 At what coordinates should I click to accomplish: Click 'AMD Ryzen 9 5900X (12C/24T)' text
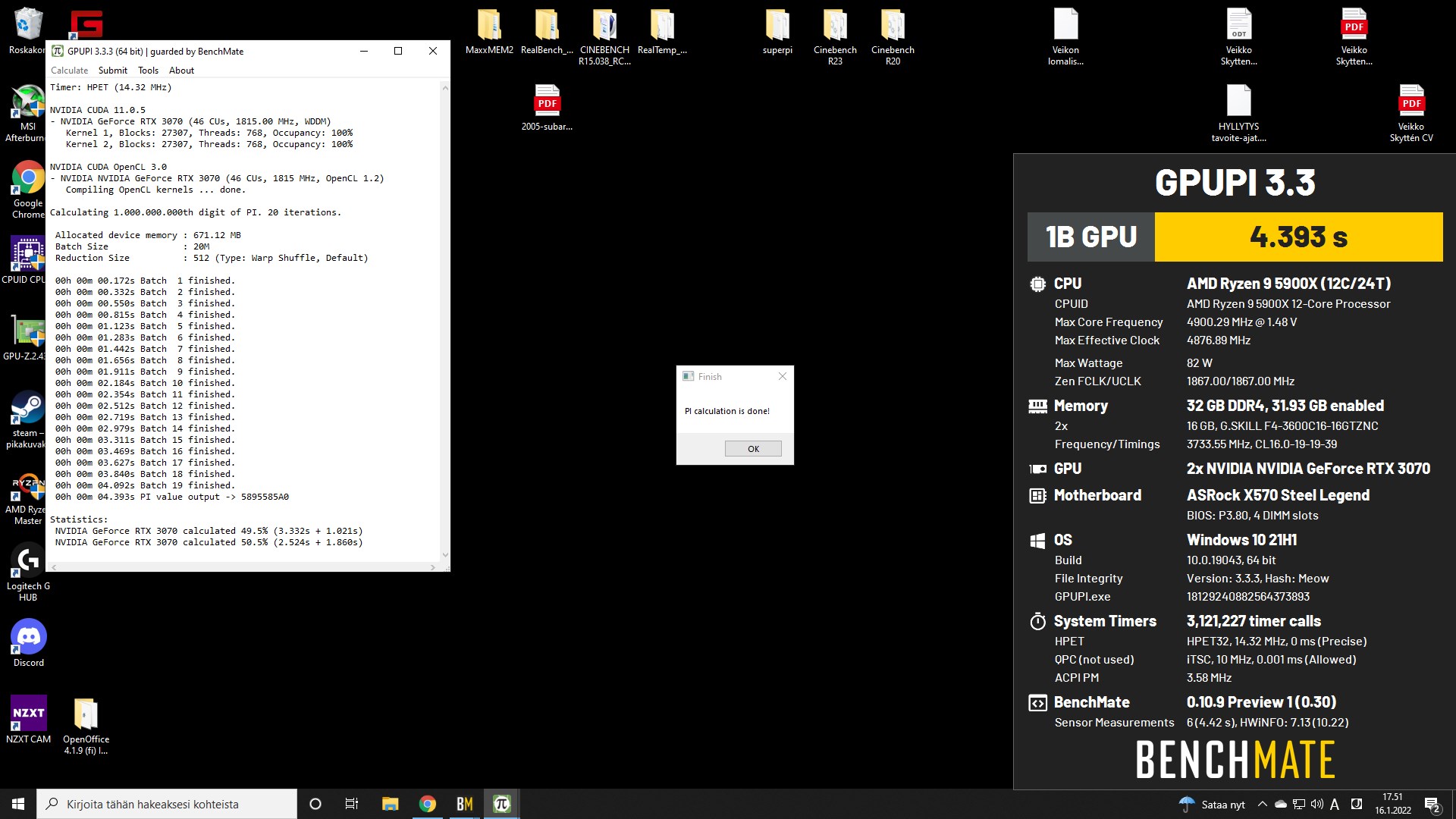point(1288,284)
